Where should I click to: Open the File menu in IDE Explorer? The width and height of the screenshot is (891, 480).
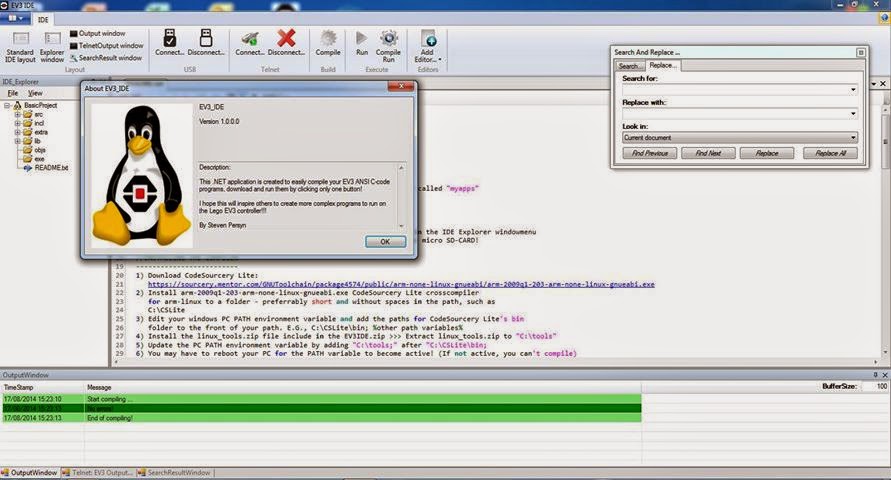(x=13, y=93)
